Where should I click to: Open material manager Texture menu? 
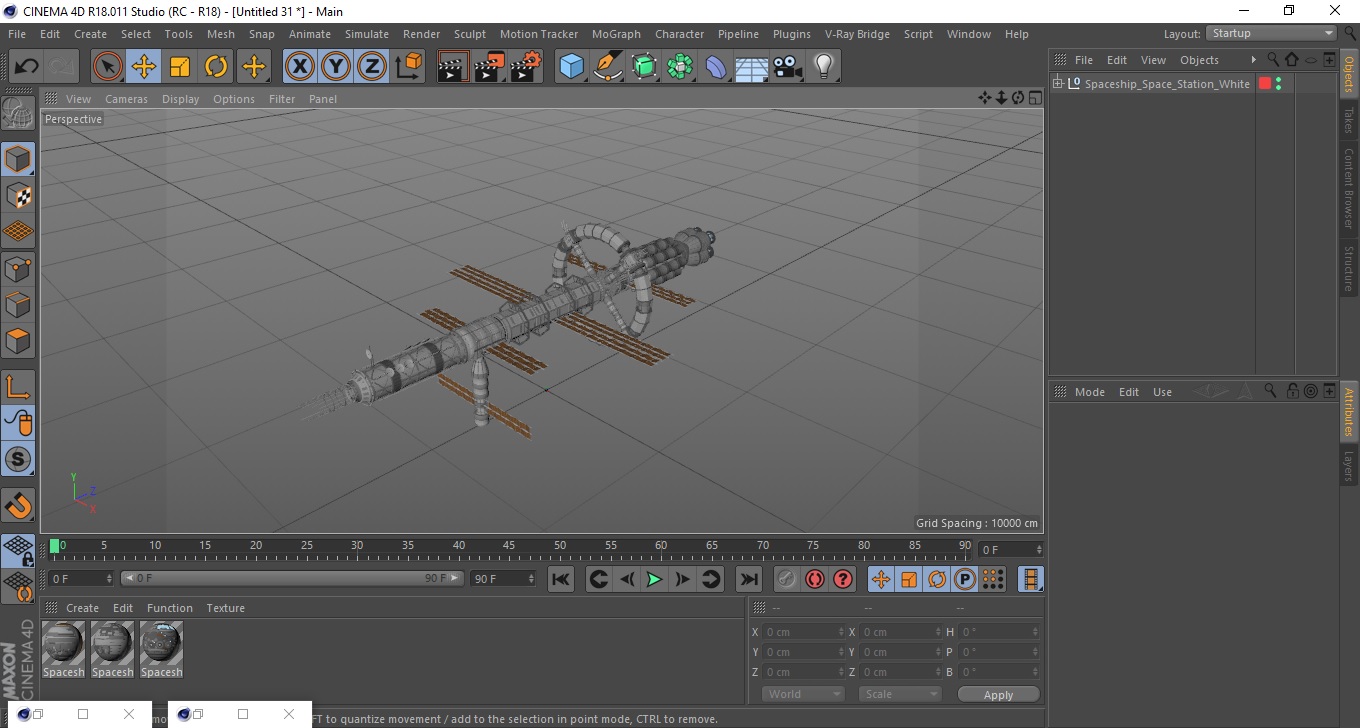coord(226,608)
